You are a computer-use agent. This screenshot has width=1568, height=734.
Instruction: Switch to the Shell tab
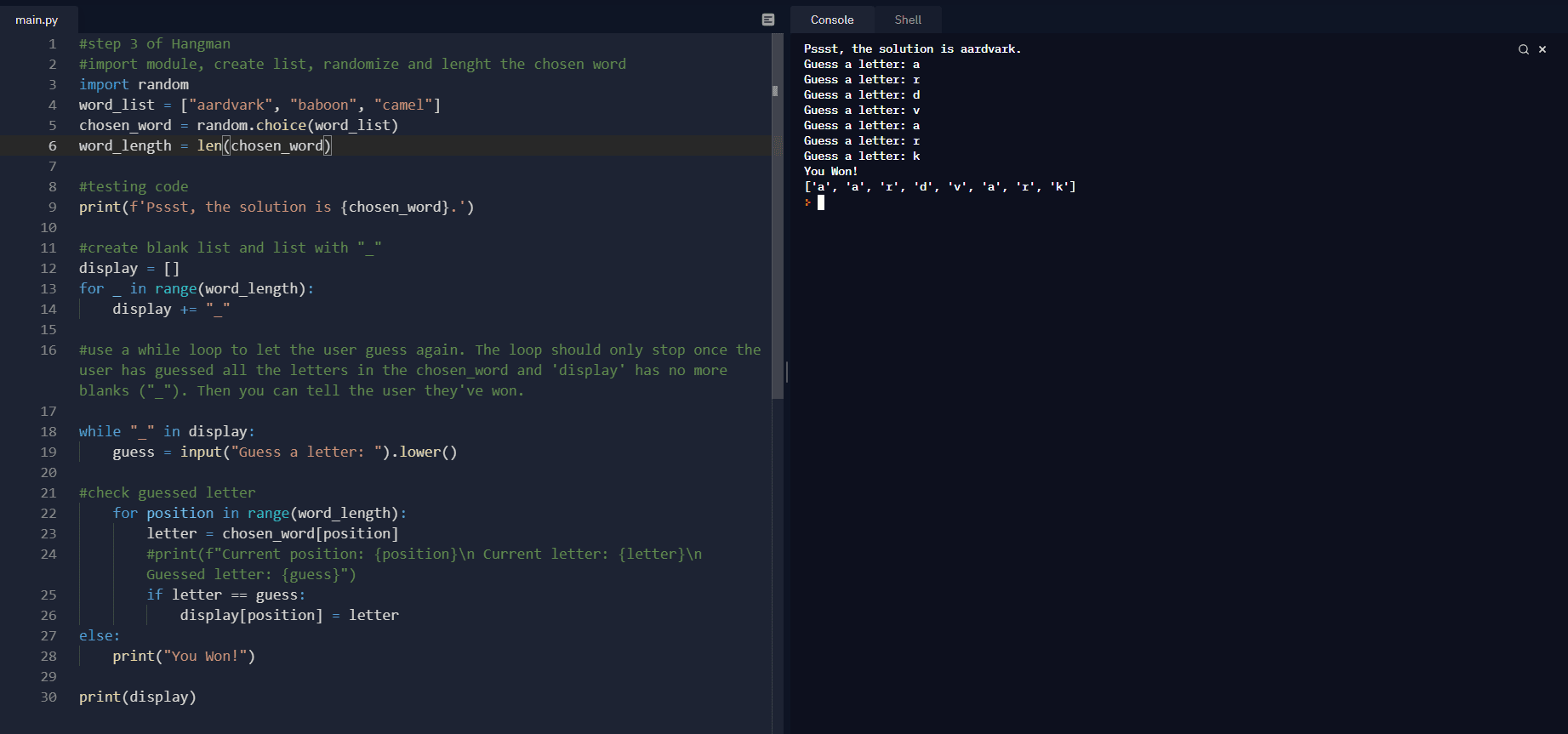pyautogui.click(x=908, y=20)
